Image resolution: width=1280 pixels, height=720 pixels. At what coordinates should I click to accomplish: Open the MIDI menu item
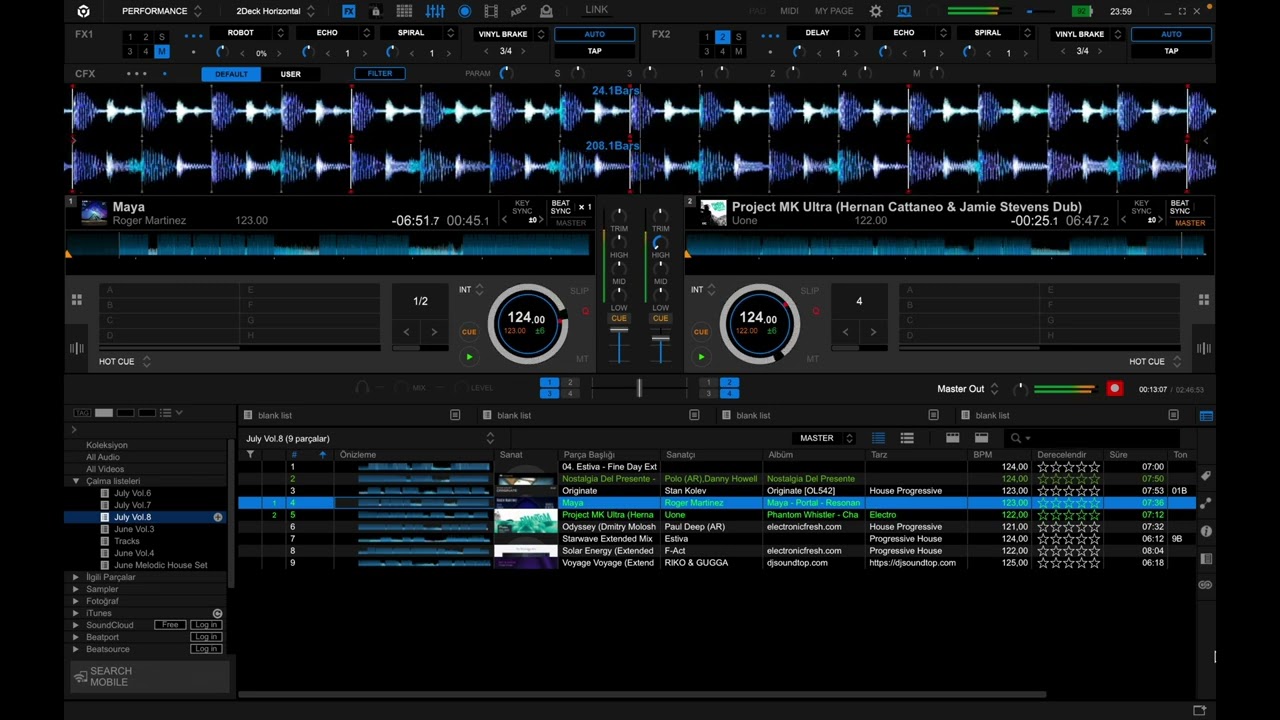[789, 11]
